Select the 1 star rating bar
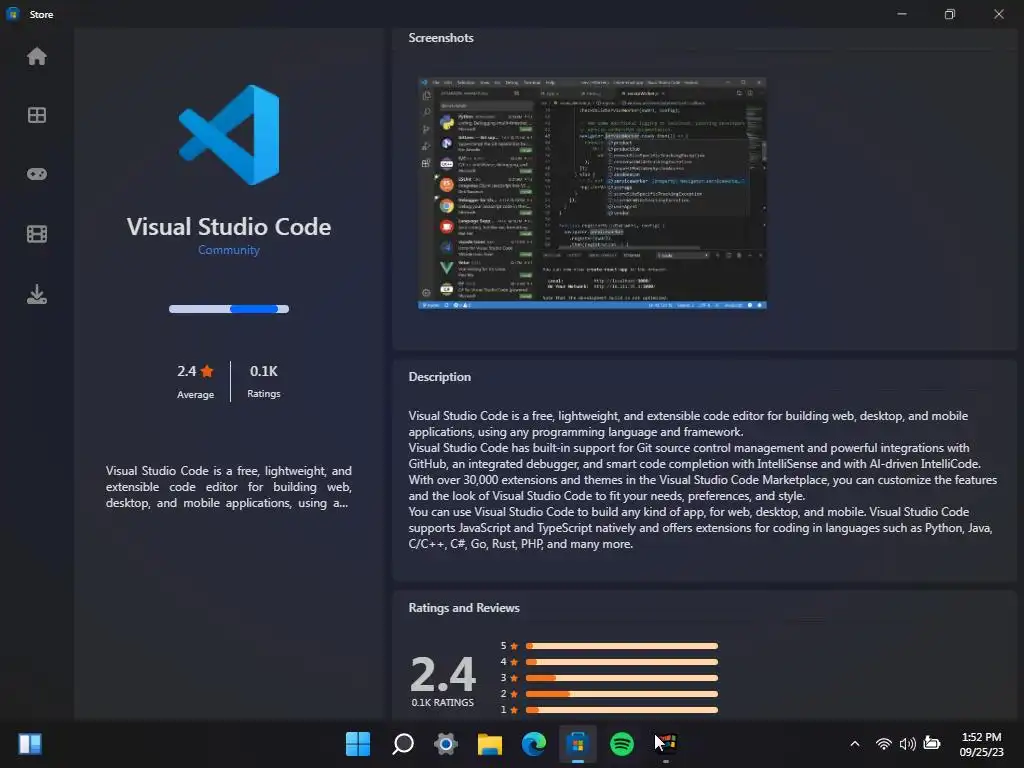The height and width of the screenshot is (768, 1024). tap(622, 710)
